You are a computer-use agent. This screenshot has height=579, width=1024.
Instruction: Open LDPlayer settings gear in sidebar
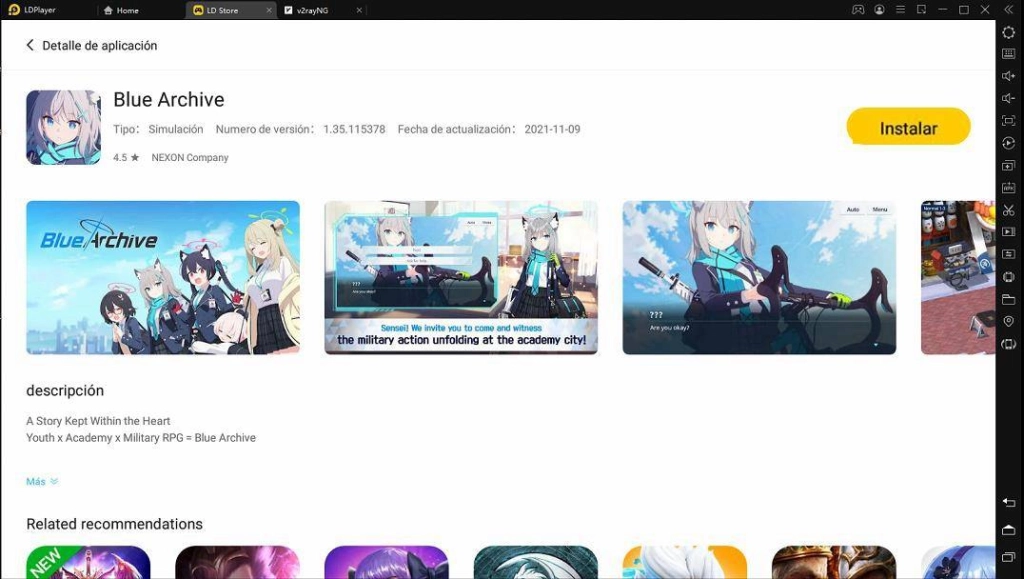pyautogui.click(x=1008, y=33)
